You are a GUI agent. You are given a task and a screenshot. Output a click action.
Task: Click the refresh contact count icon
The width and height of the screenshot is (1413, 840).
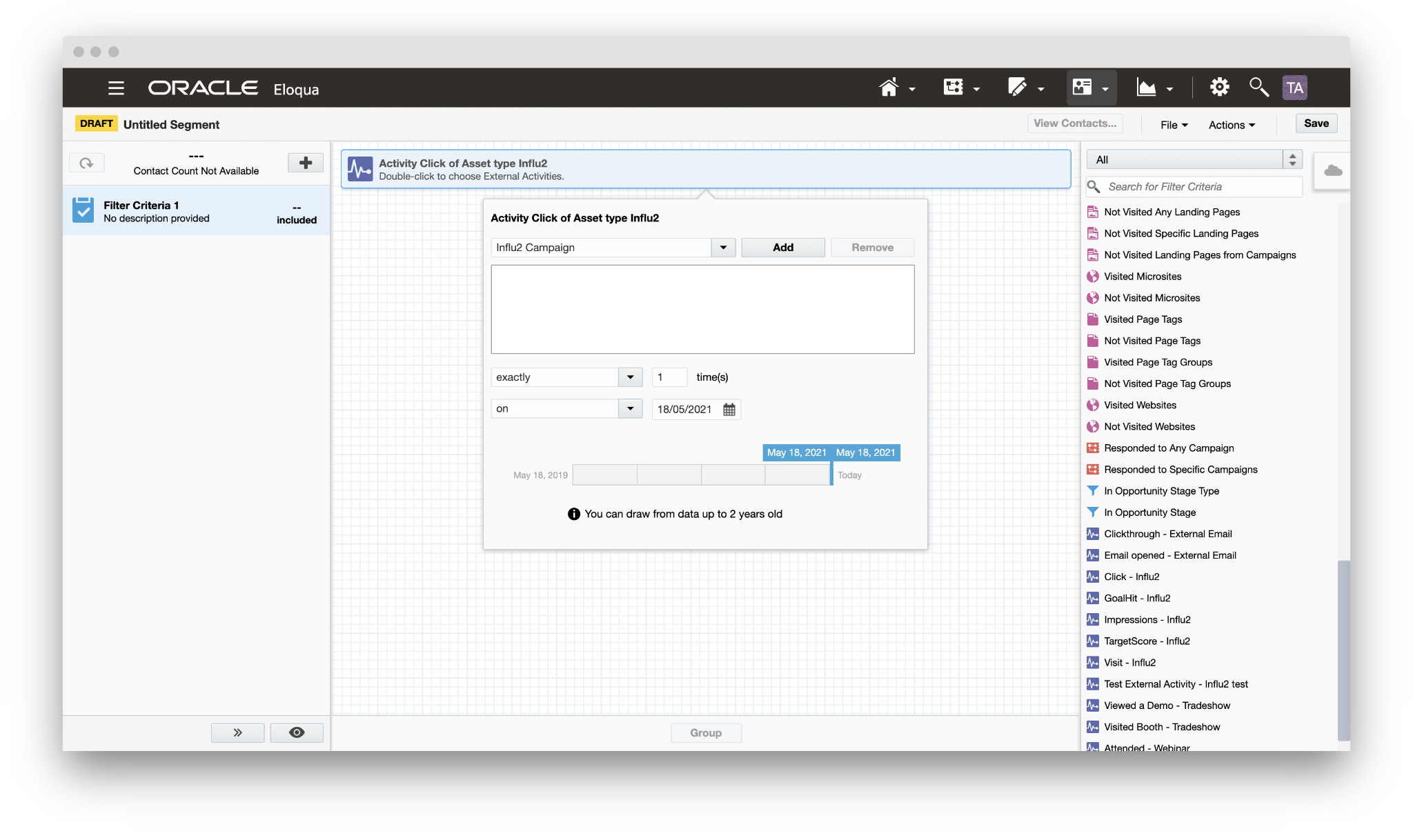(87, 163)
